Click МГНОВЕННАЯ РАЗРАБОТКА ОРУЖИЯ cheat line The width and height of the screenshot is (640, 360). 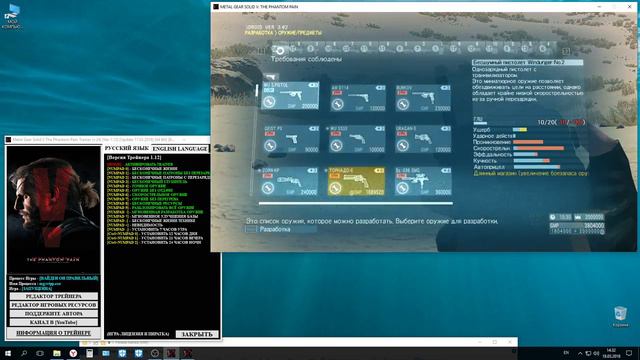[155, 212]
